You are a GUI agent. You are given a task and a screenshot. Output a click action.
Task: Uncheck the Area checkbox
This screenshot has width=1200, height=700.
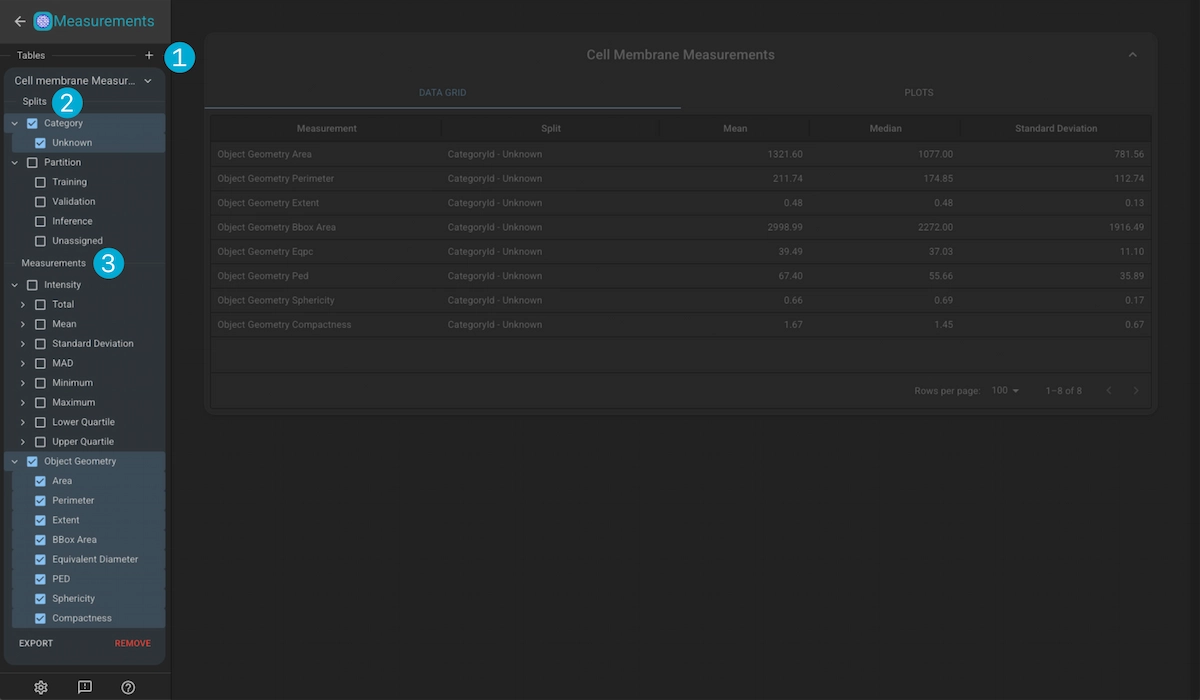point(40,481)
